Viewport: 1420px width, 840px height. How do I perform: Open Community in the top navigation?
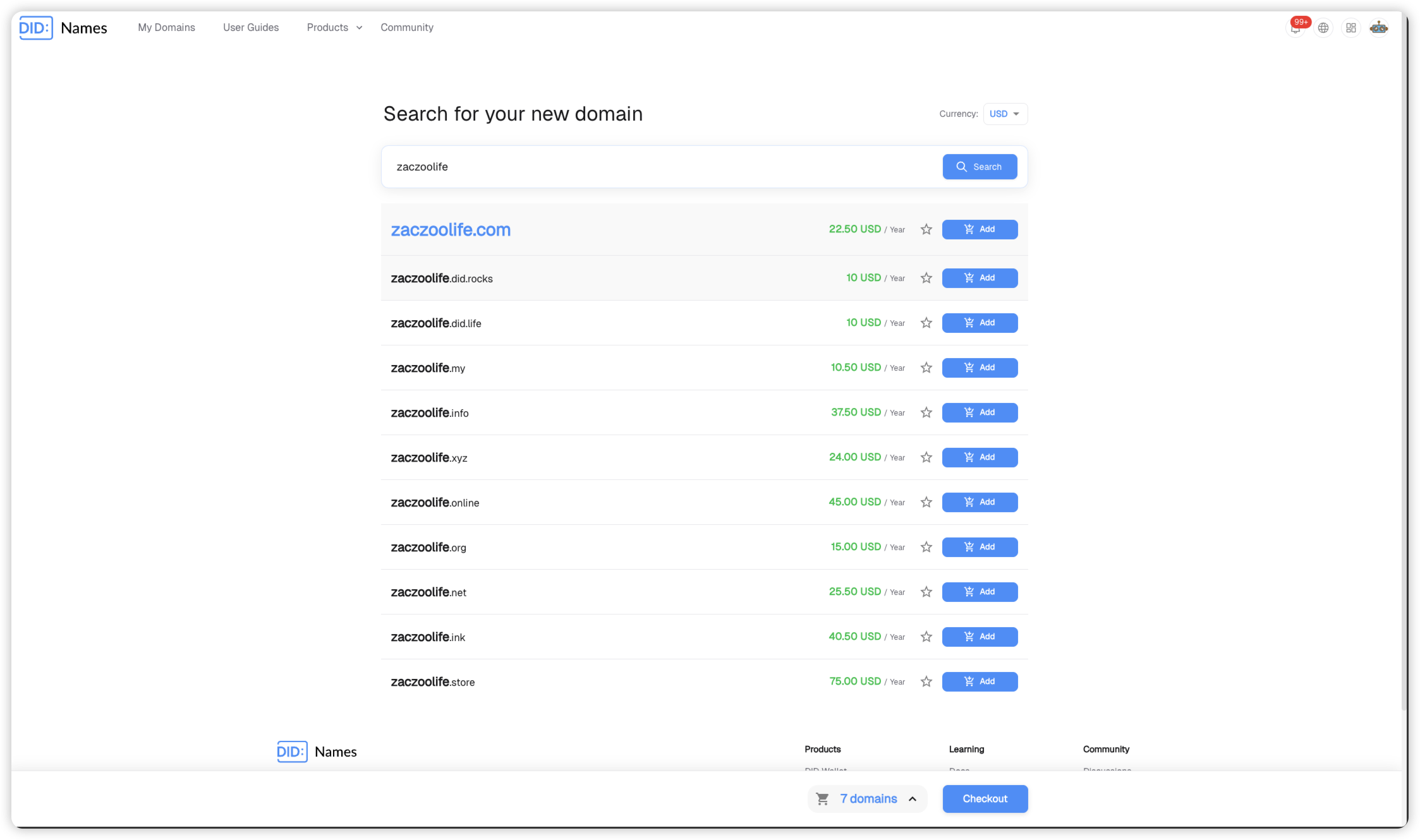click(407, 28)
